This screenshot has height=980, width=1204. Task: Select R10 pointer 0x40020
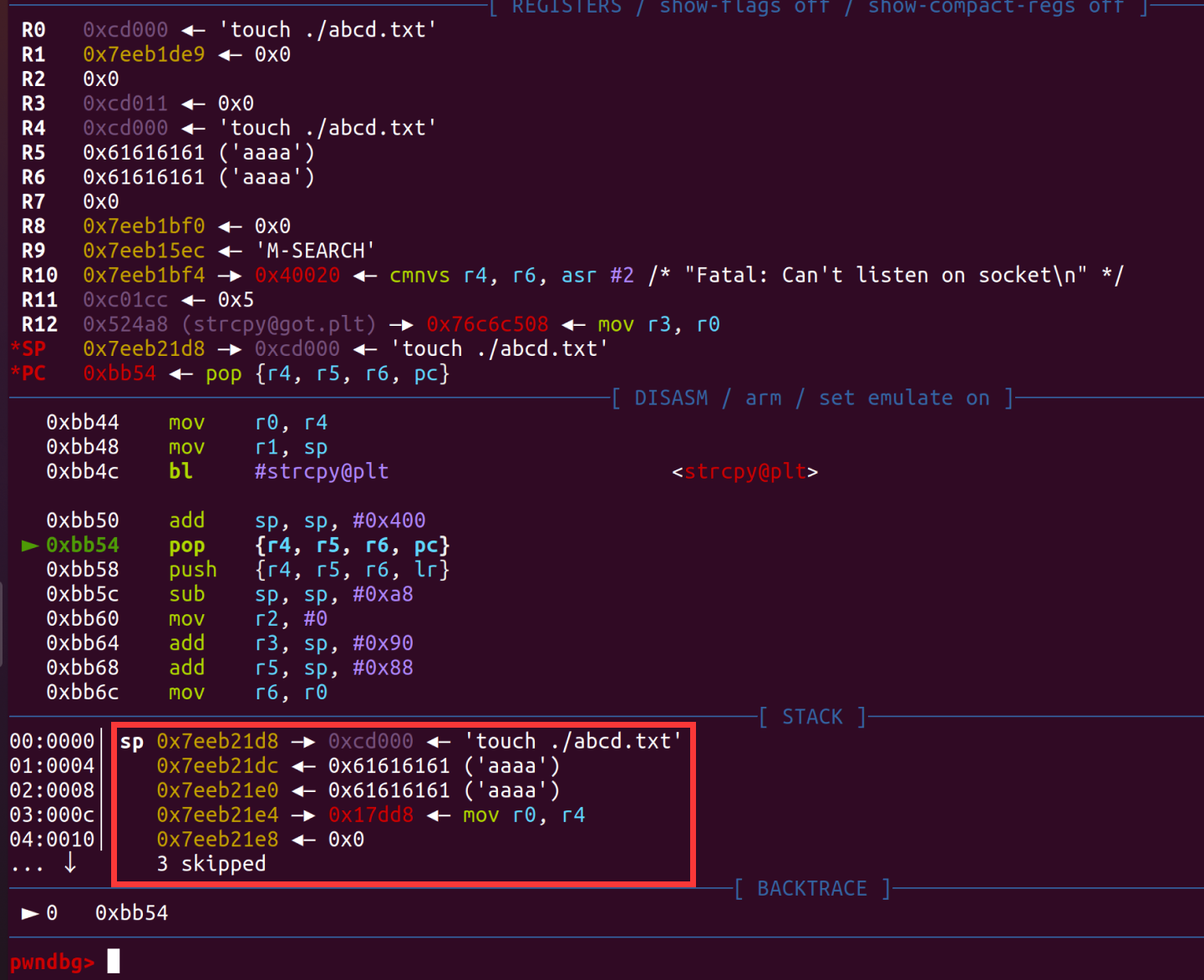pos(297,275)
